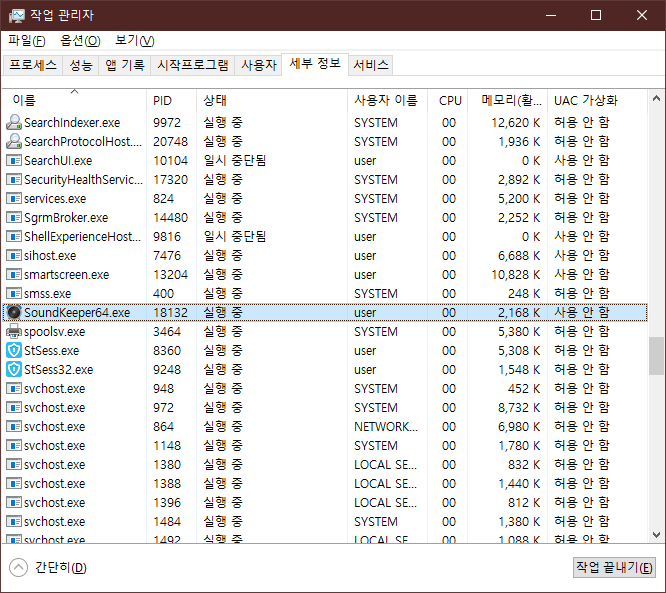
Task: Click the services.exe process icon
Action: [x=14, y=198]
